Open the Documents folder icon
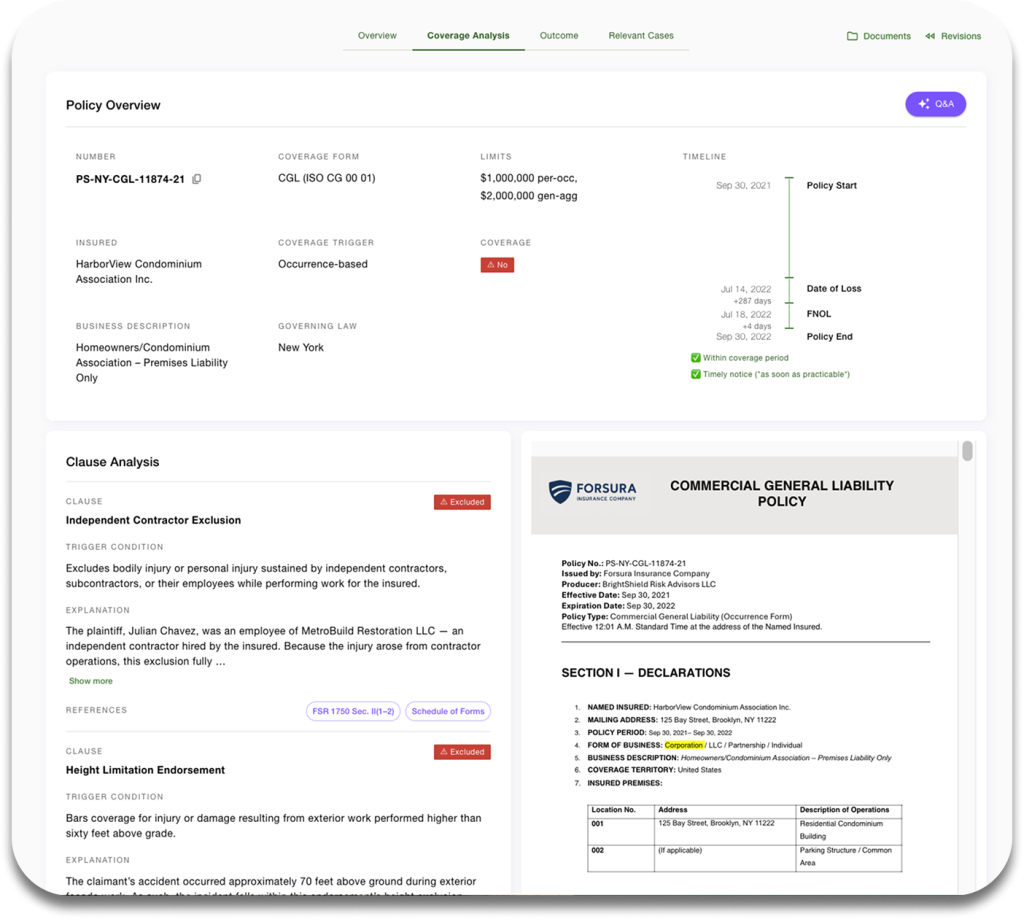1024x919 pixels. tap(852, 36)
